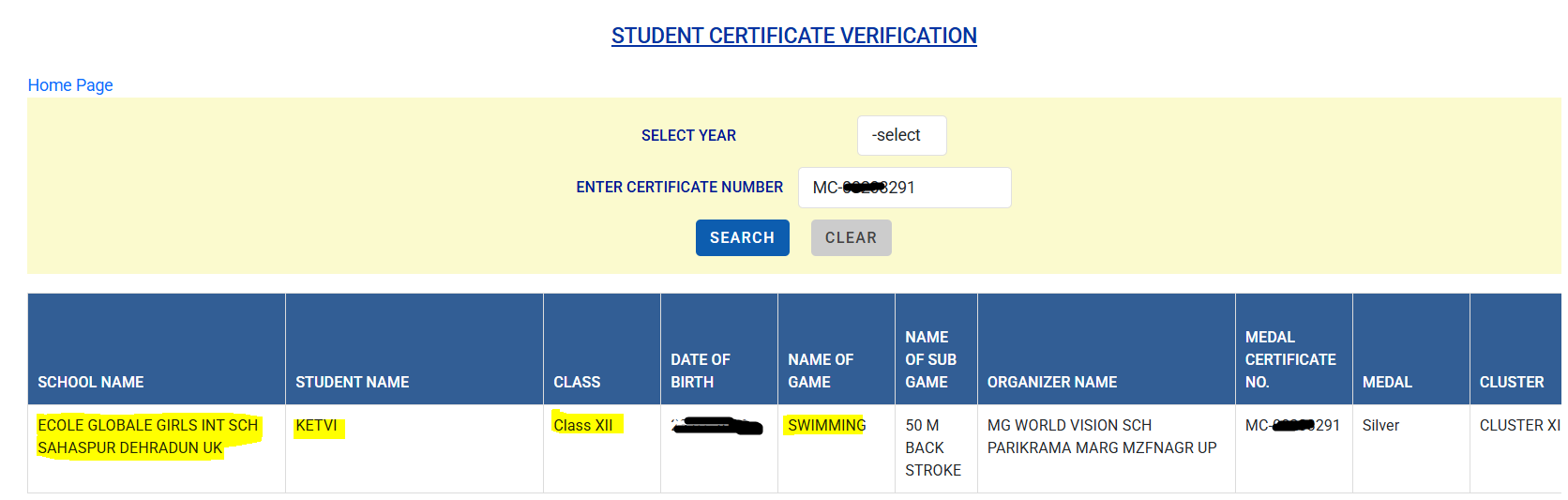Select the Silver medal cell
The height and width of the screenshot is (500, 1568).
click(1411, 448)
